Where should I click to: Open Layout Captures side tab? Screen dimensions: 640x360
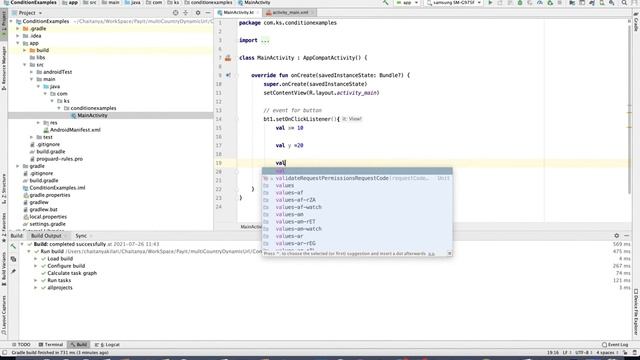point(4,316)
